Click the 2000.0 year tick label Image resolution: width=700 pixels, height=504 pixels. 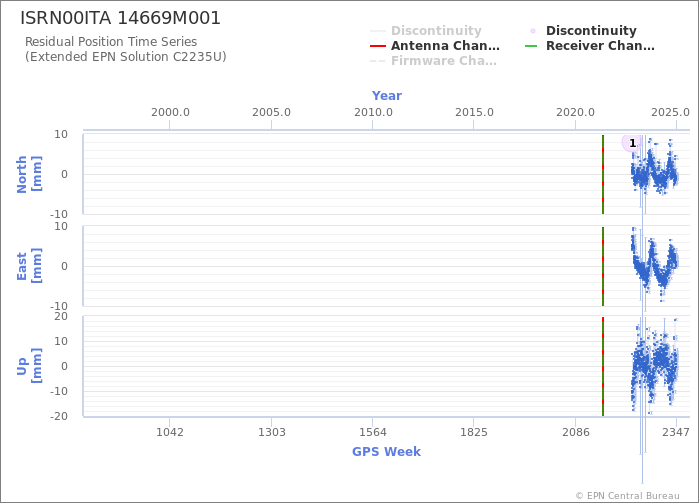click(x=170, y=112)
